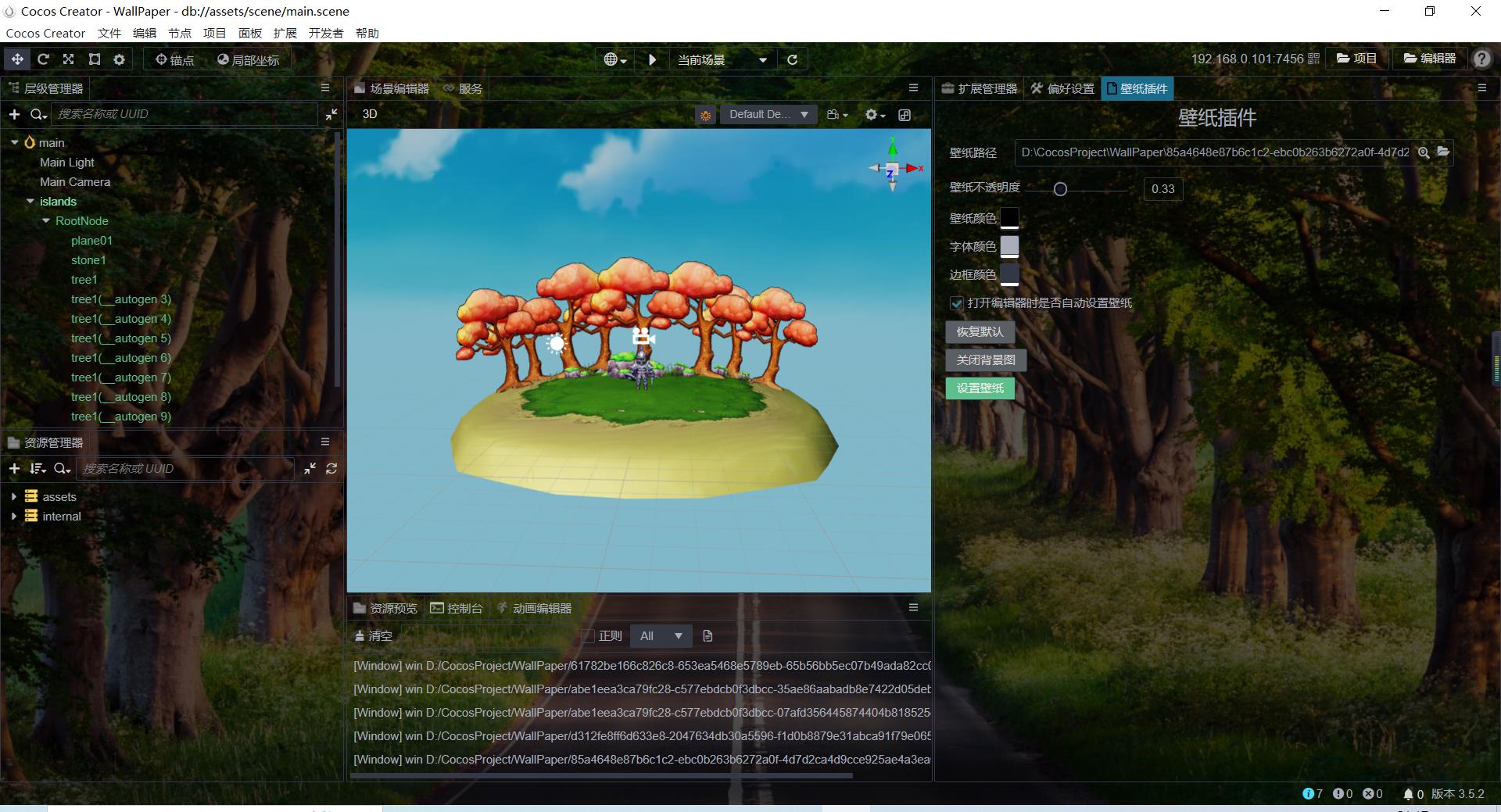Click the scene light toggle icon
The width and height of the screenshot is (1501, 812).
pos(705,115)
